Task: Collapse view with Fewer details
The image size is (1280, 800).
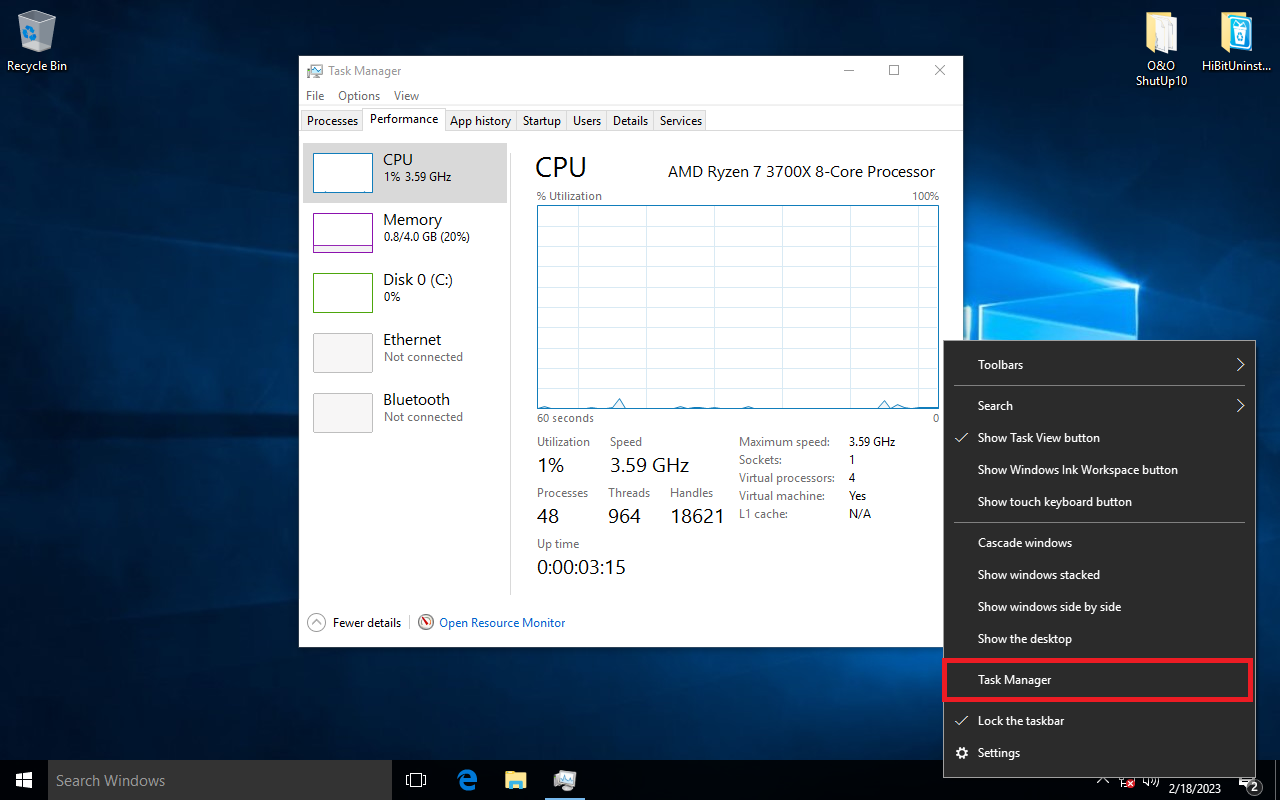Action: 354,623
